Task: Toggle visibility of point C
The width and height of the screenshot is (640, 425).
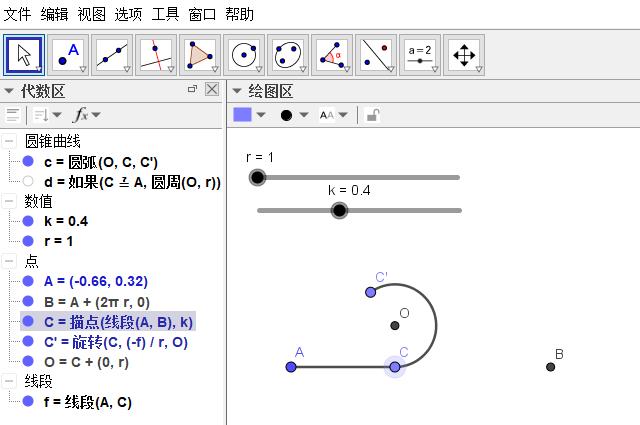Action: click(28, 321)
